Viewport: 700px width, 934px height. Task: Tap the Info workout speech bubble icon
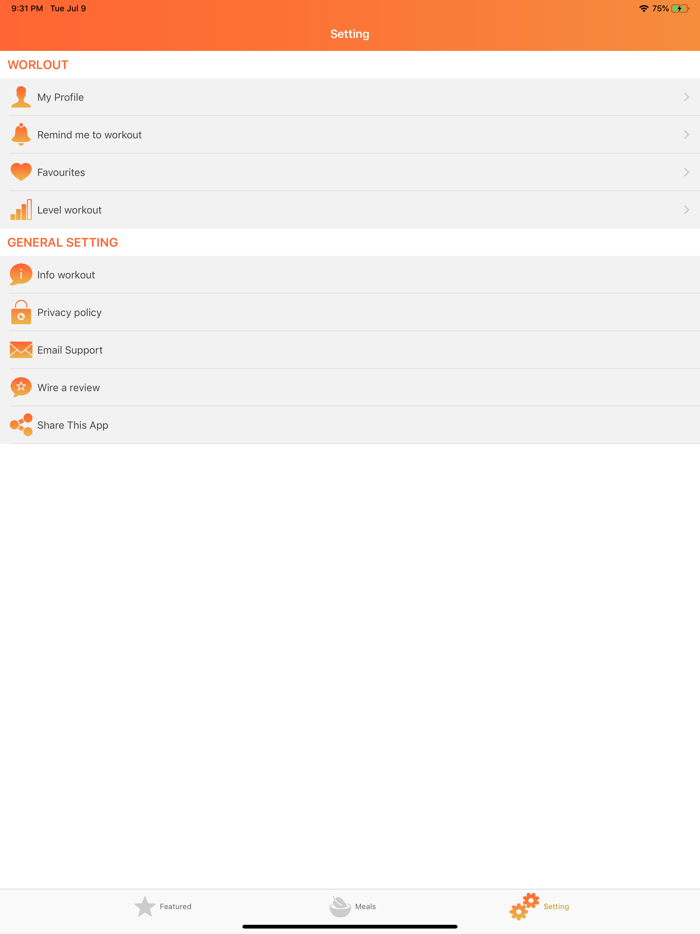point(21,275)
